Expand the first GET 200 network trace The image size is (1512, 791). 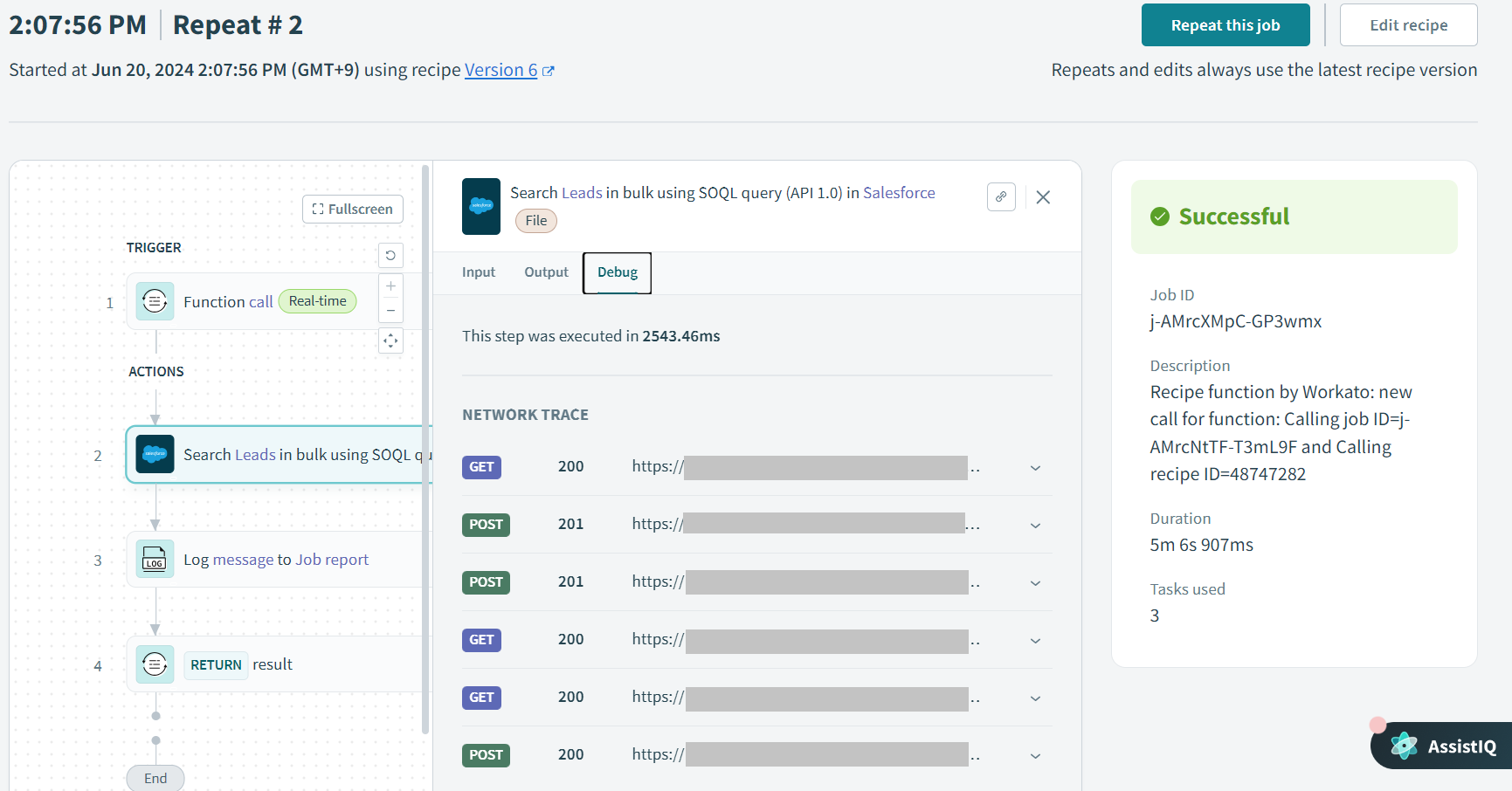(x=1035, y=468)
